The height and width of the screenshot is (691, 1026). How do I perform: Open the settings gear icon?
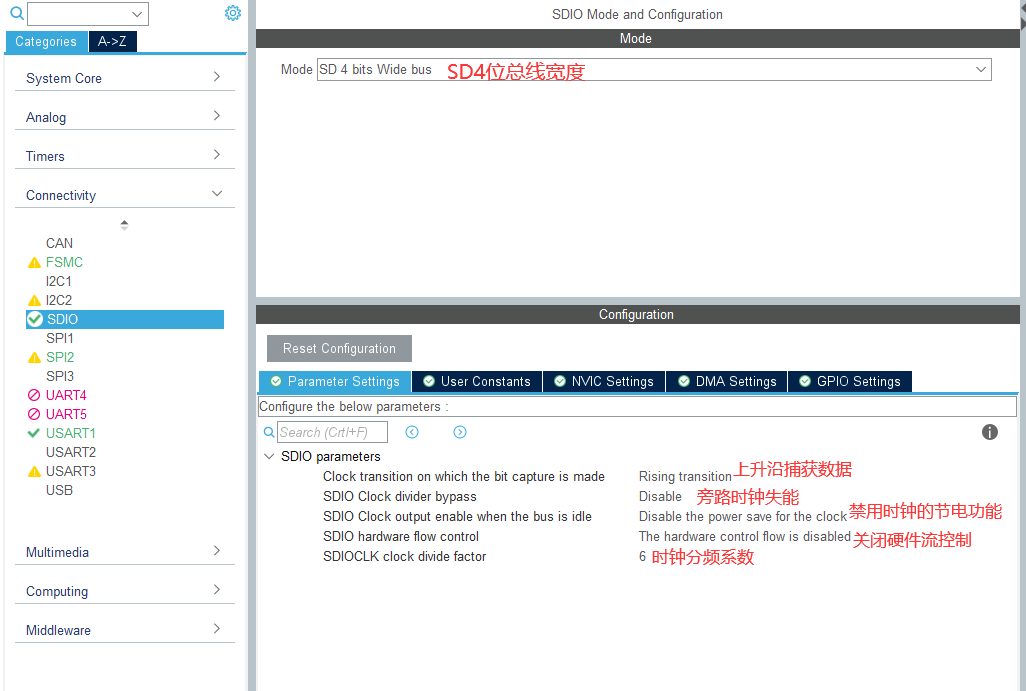[232, 13]
